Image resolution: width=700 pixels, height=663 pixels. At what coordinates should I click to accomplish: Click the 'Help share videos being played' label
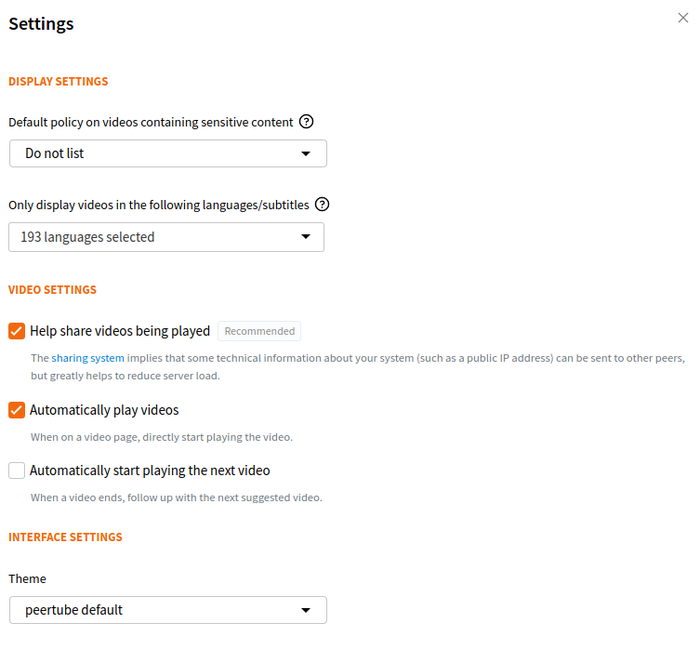[x=120, y=331]
